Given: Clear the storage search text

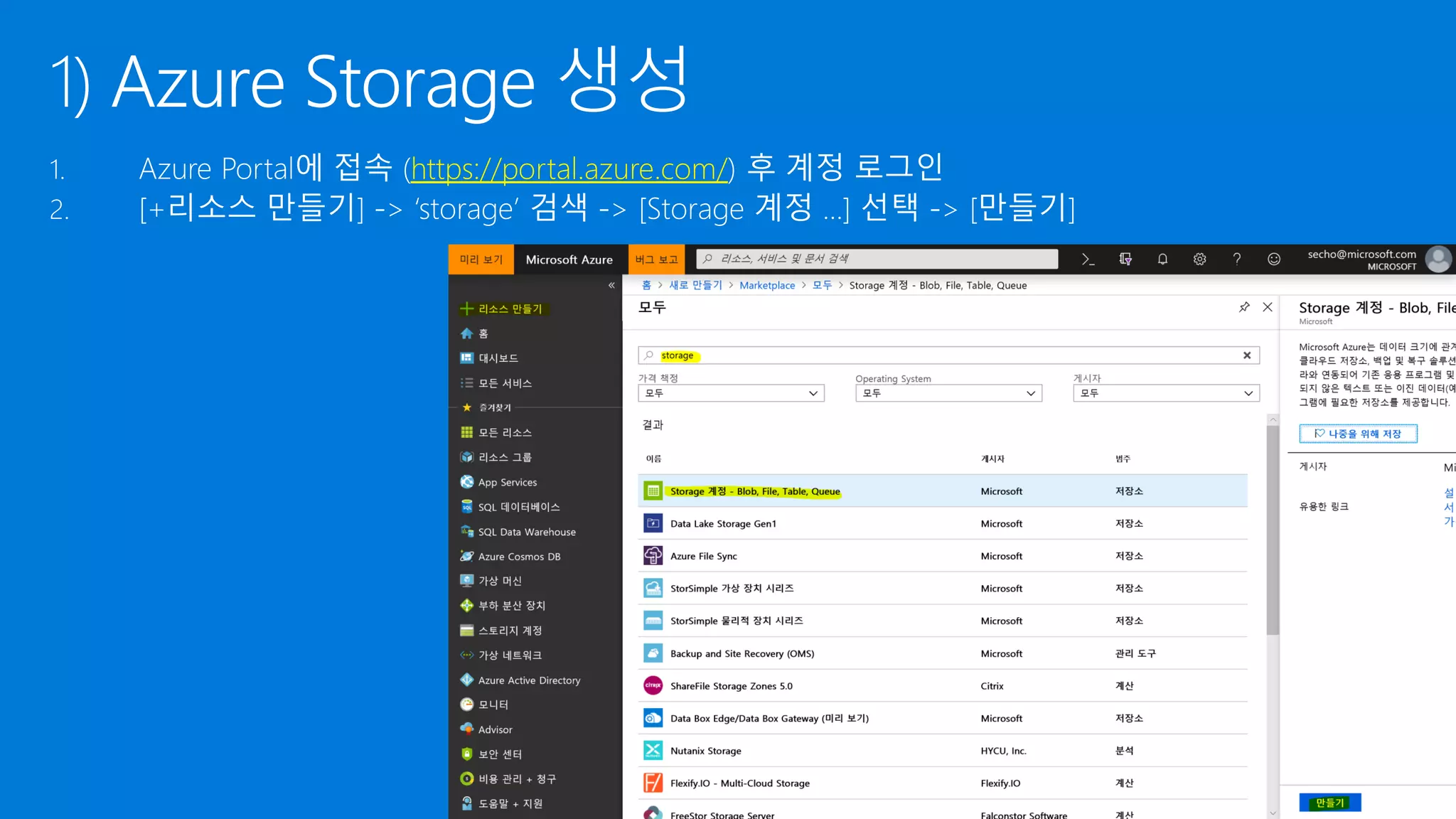Looking at the screenshot, I should [1247, 355].
